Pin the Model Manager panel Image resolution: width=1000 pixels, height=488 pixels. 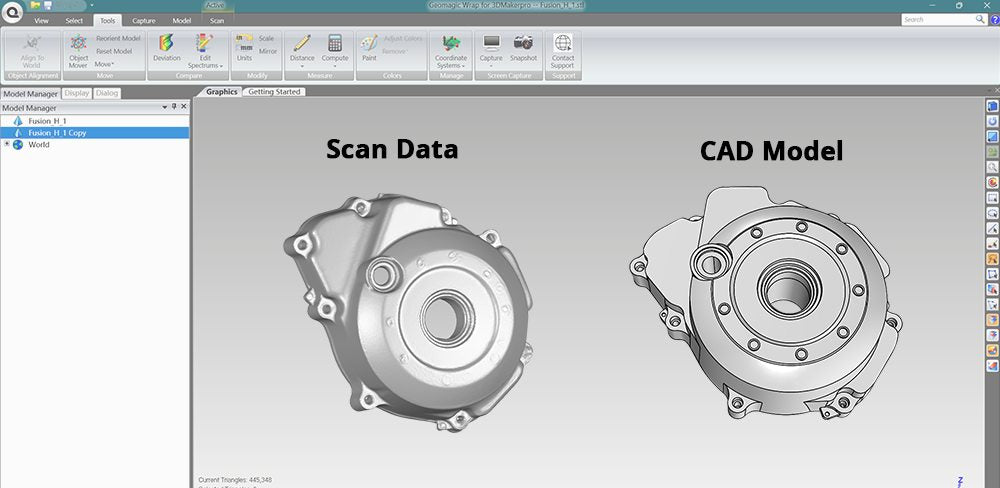point(174,107)
